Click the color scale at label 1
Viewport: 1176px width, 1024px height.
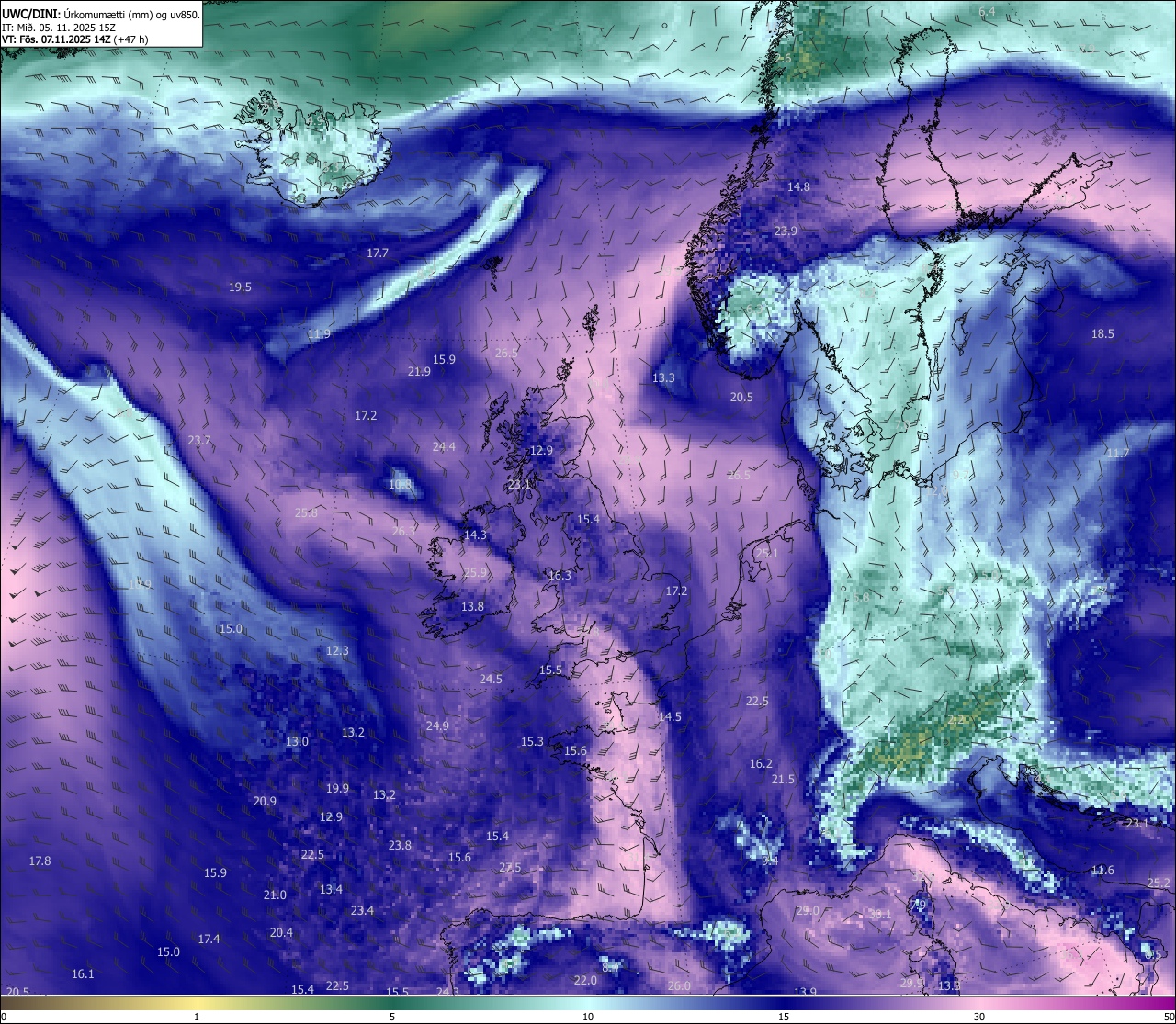(196, 1017)
